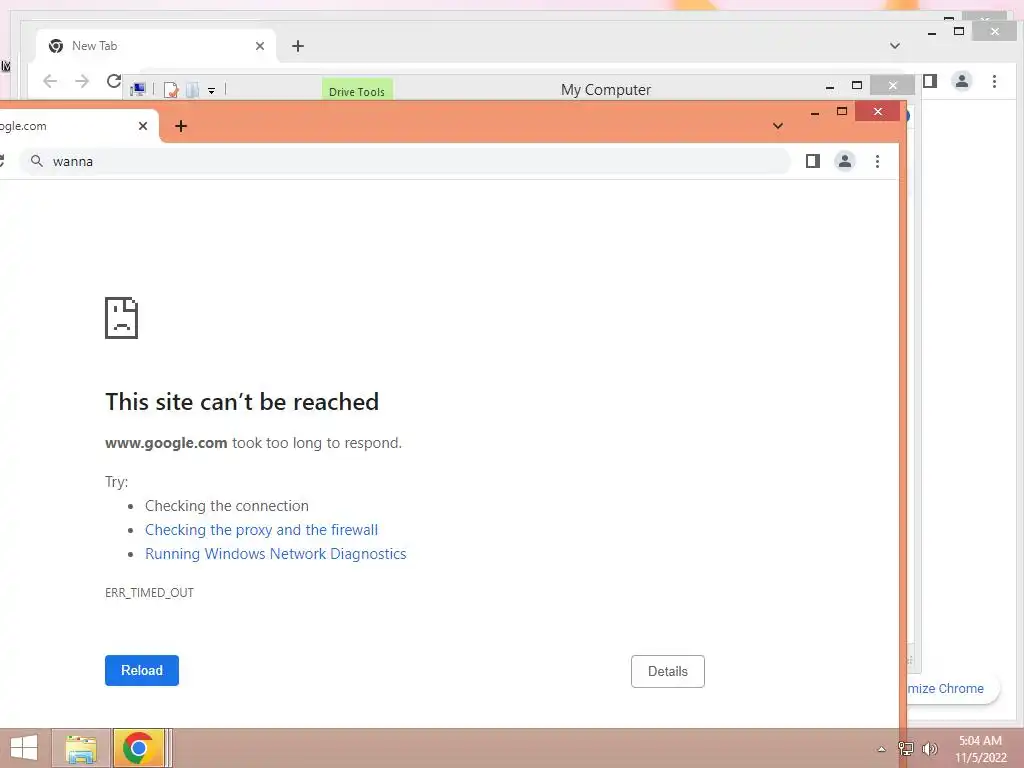Toggle side panel icon in front Chrome window
The image size is (1024, 768).
[812, 161]
